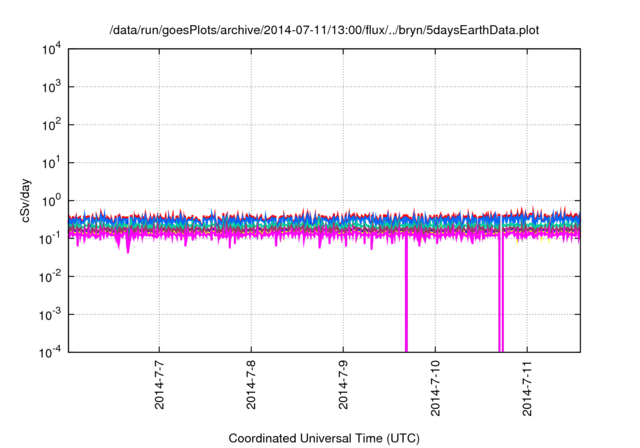Click the 2014-7-9 date tick label
640x448 pixels.
[343, 385]
